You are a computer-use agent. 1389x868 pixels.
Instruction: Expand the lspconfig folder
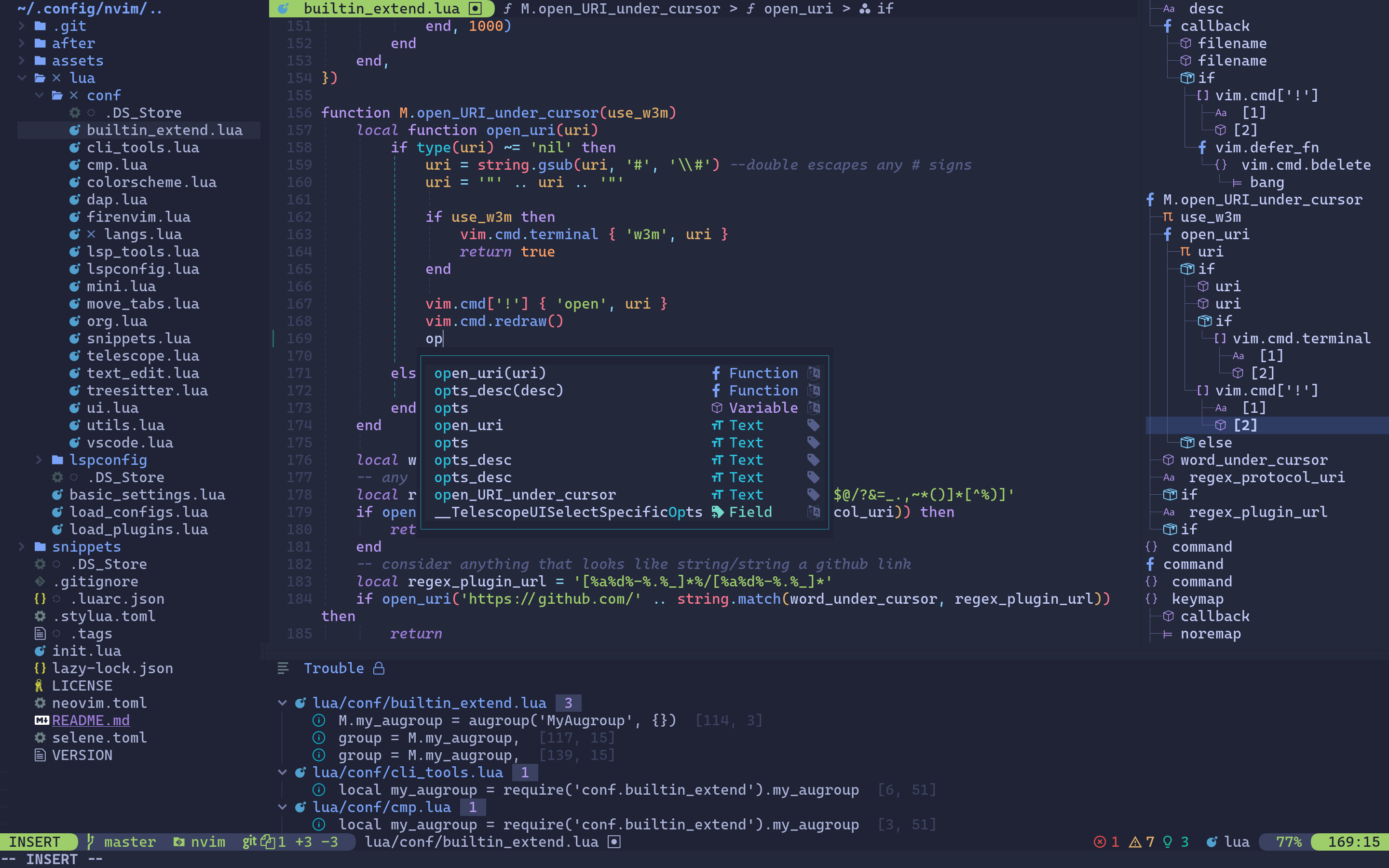click(39, 460)
